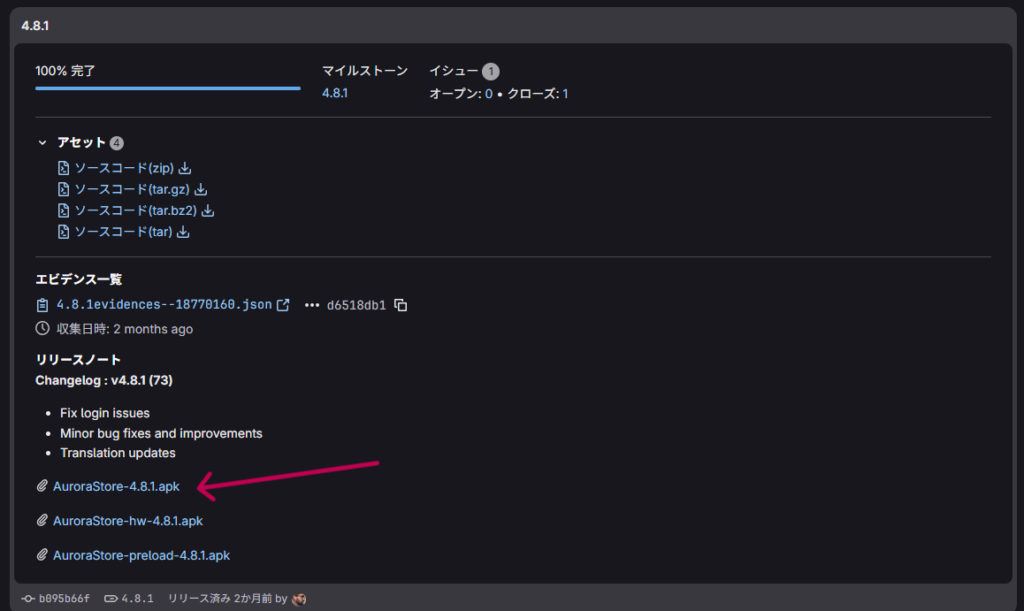Image resolution: width=1024 pixels, height=611 pixels.
Task: Click the 100% 完了 progress bar
Action: (x=167, y=88)
